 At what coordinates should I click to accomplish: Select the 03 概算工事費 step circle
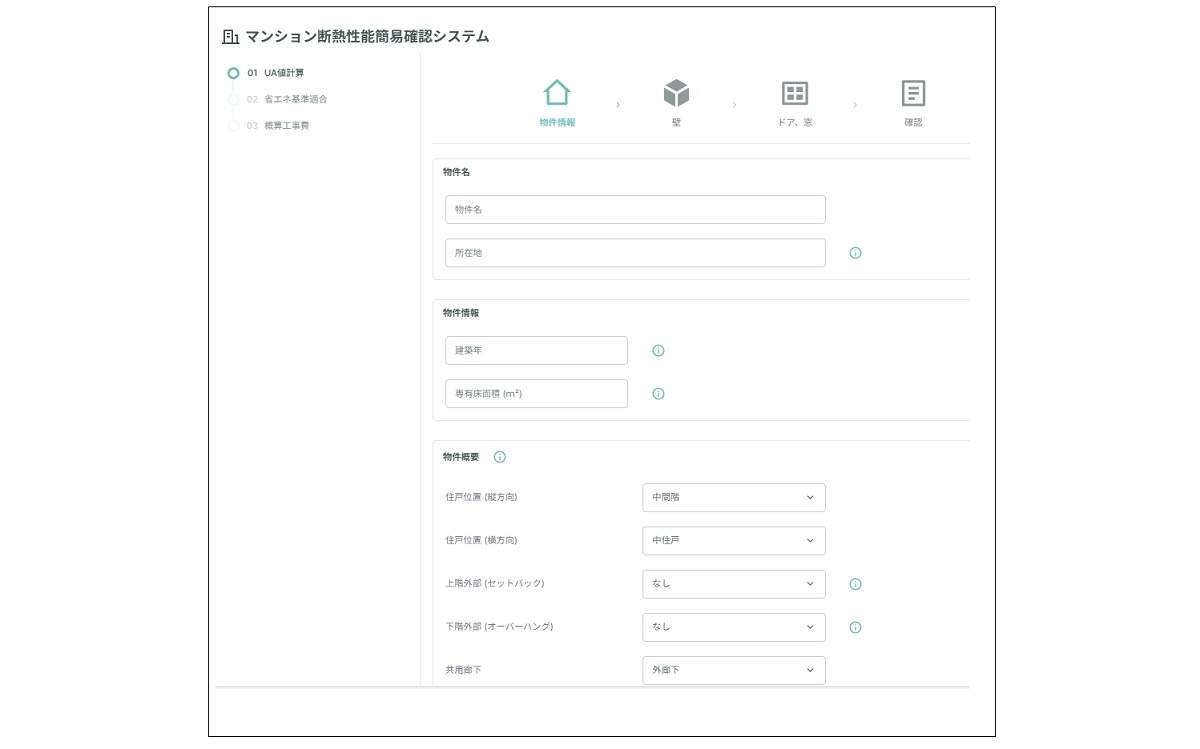233,126
